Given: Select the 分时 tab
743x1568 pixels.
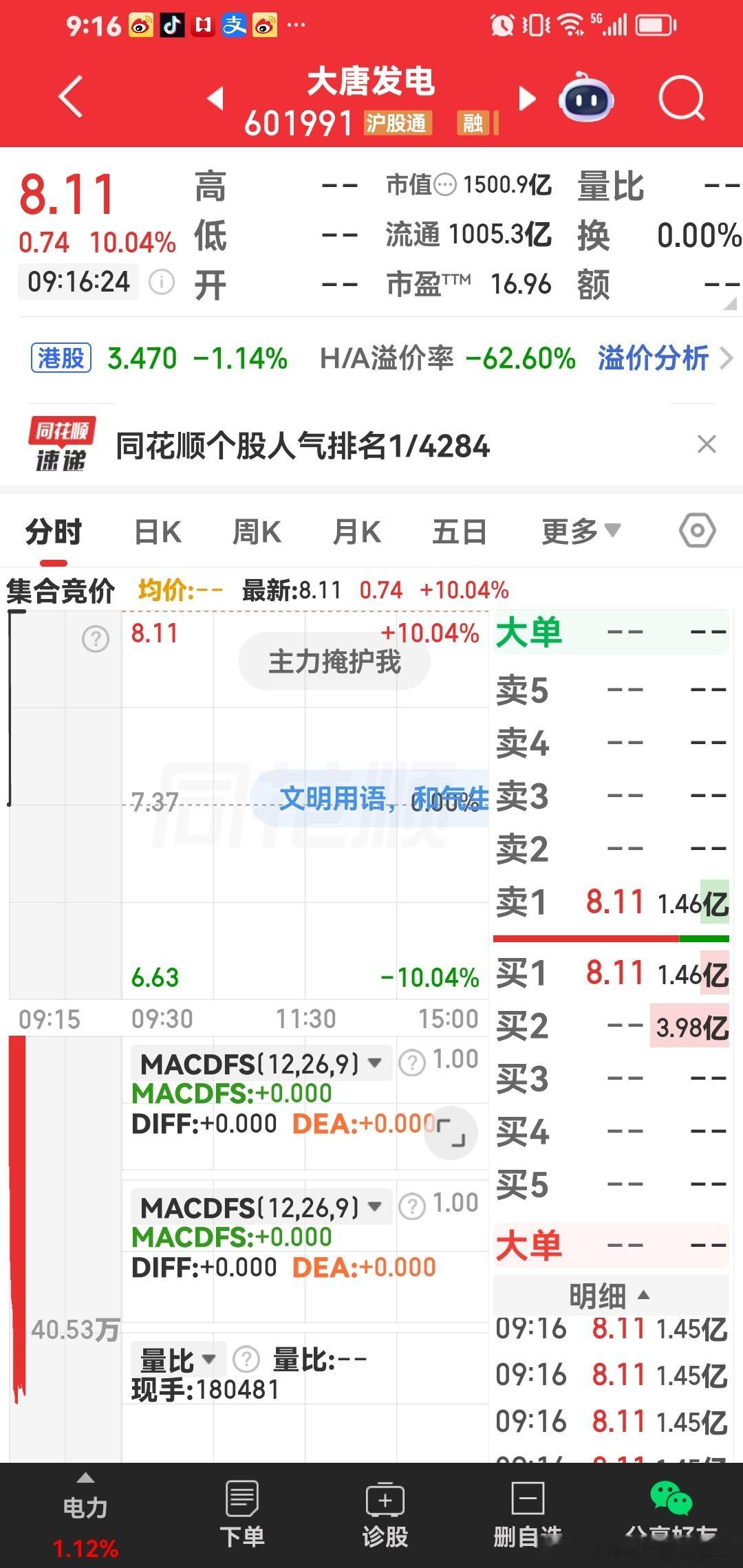Looking at the screenshot, I should (x=54, y=532).
